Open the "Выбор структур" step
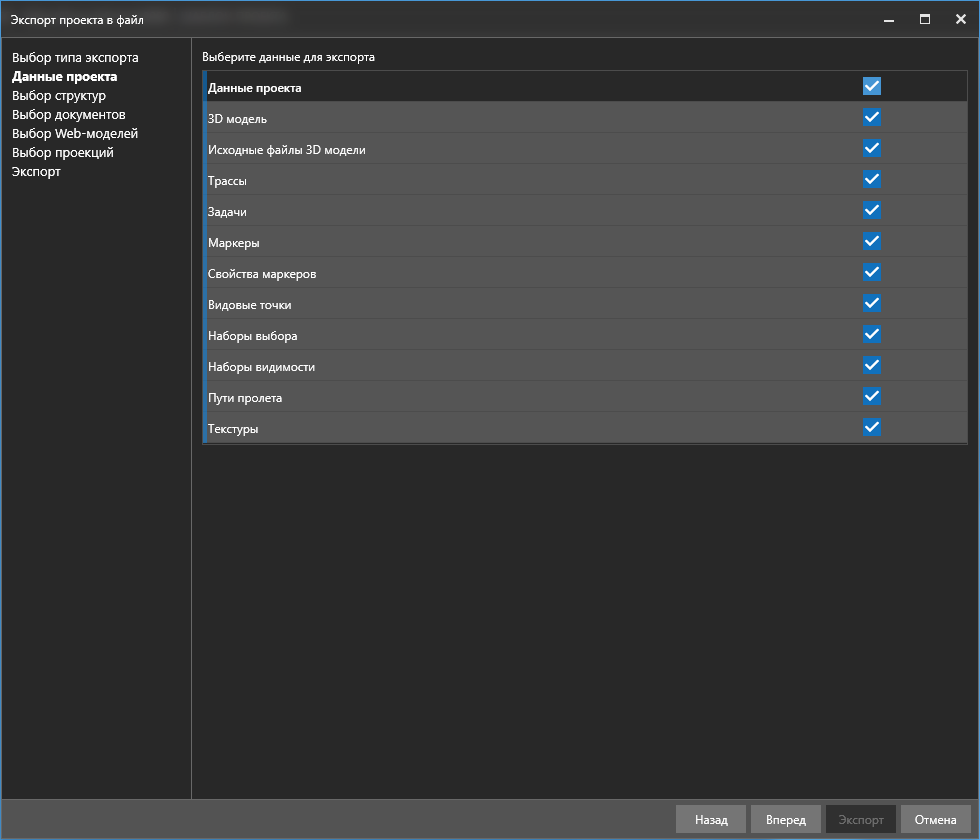Screen dimensions: 980x840 (59, 96)
